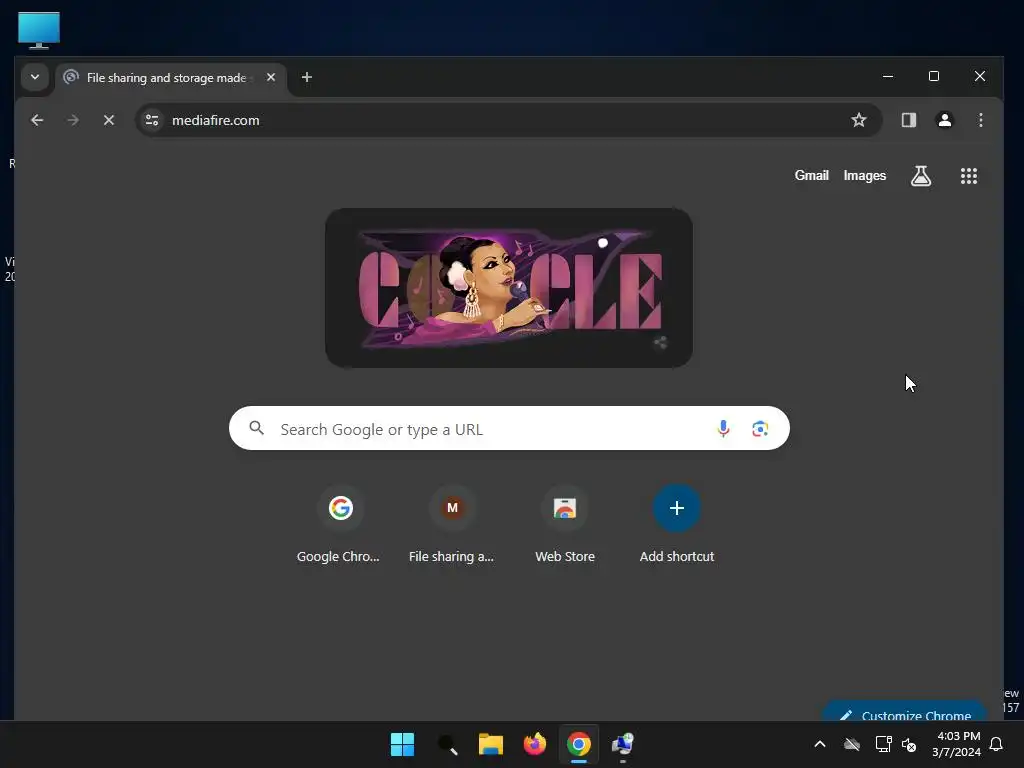
Task: Click the mediafire.com address bar
Action: (509, 120)
